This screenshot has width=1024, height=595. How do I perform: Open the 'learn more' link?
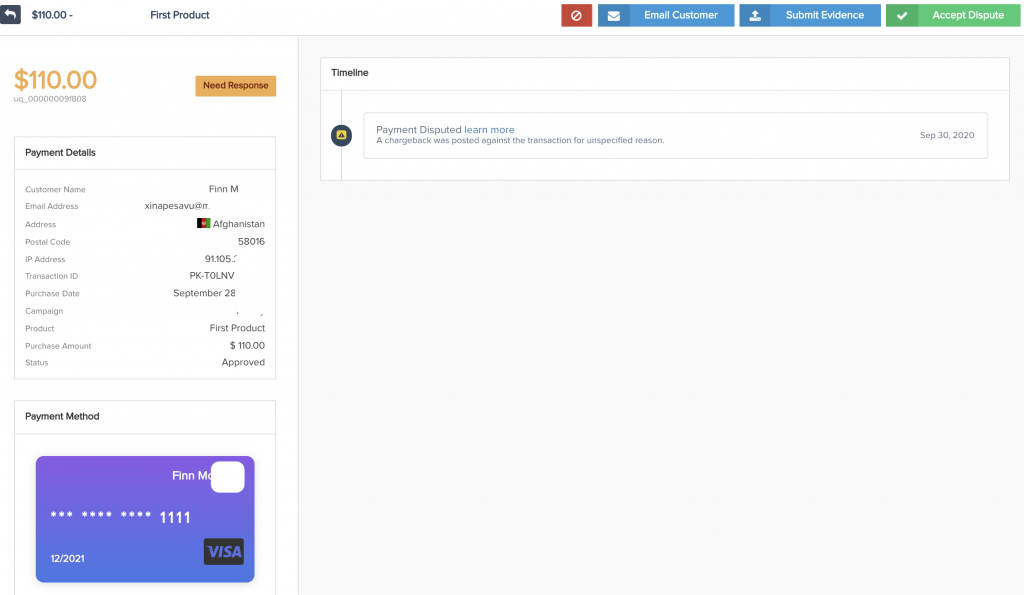pos(489,130)
